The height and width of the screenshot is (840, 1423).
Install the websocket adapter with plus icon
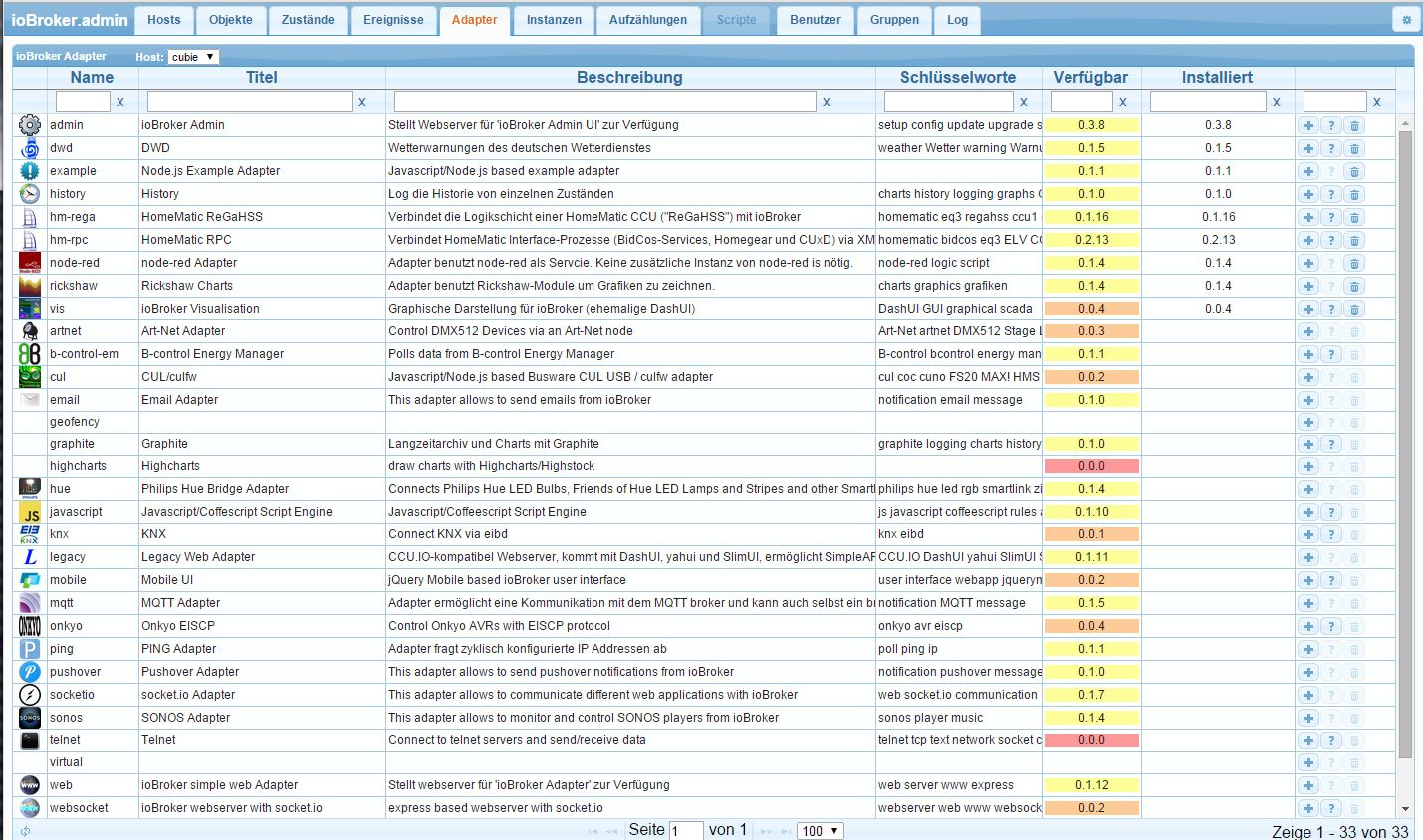point(1308,808)
